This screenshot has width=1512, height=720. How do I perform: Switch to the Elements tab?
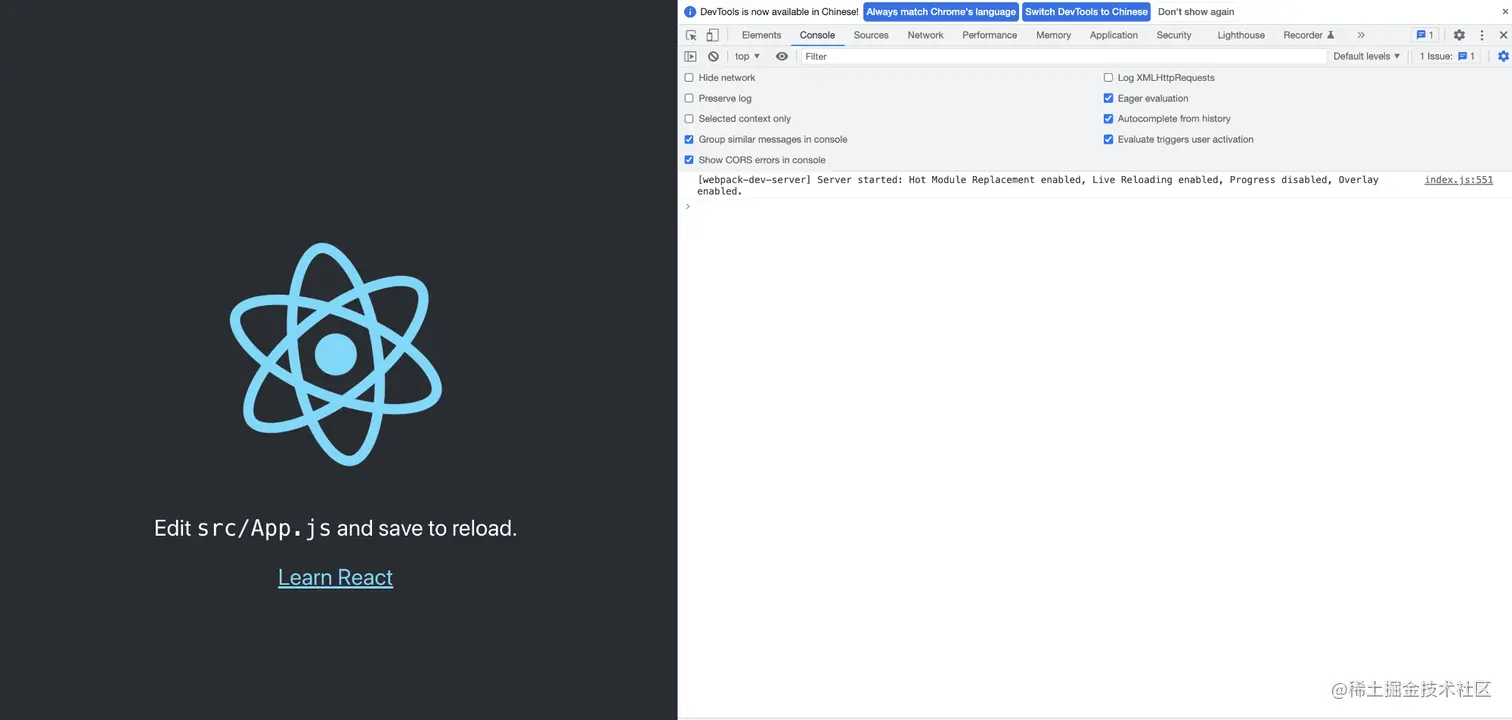tap(761, 35)
